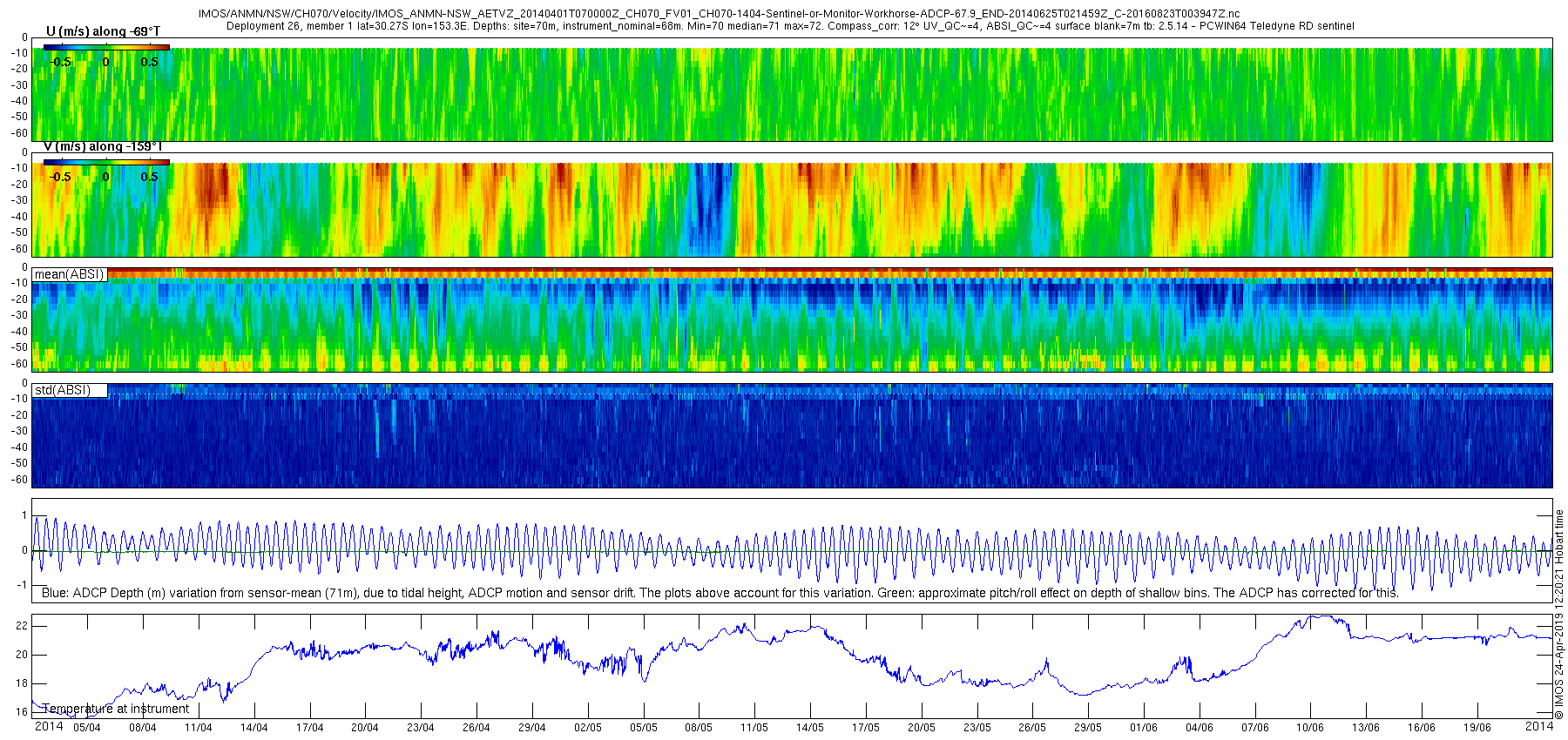Click the U velocity colorbar

click(x=106, y=47)
